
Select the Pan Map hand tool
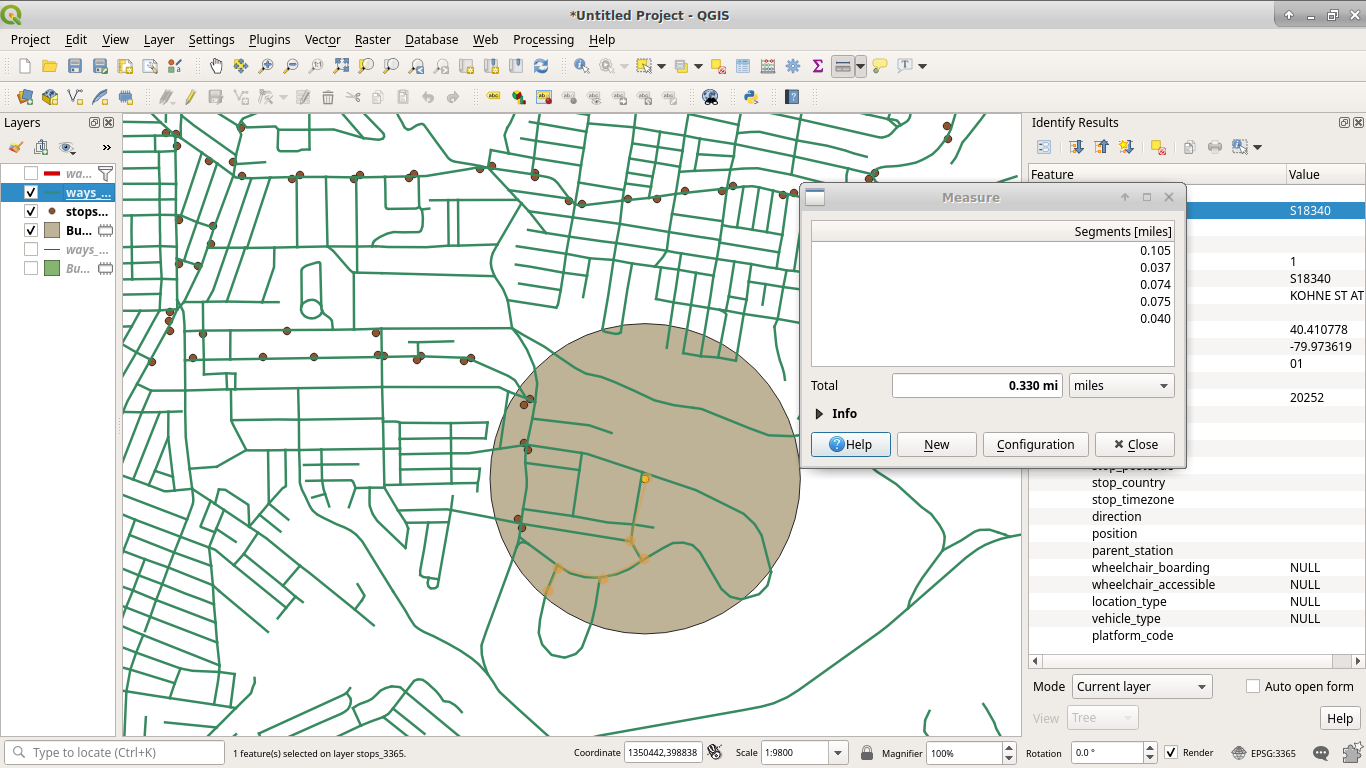[216, 66]
